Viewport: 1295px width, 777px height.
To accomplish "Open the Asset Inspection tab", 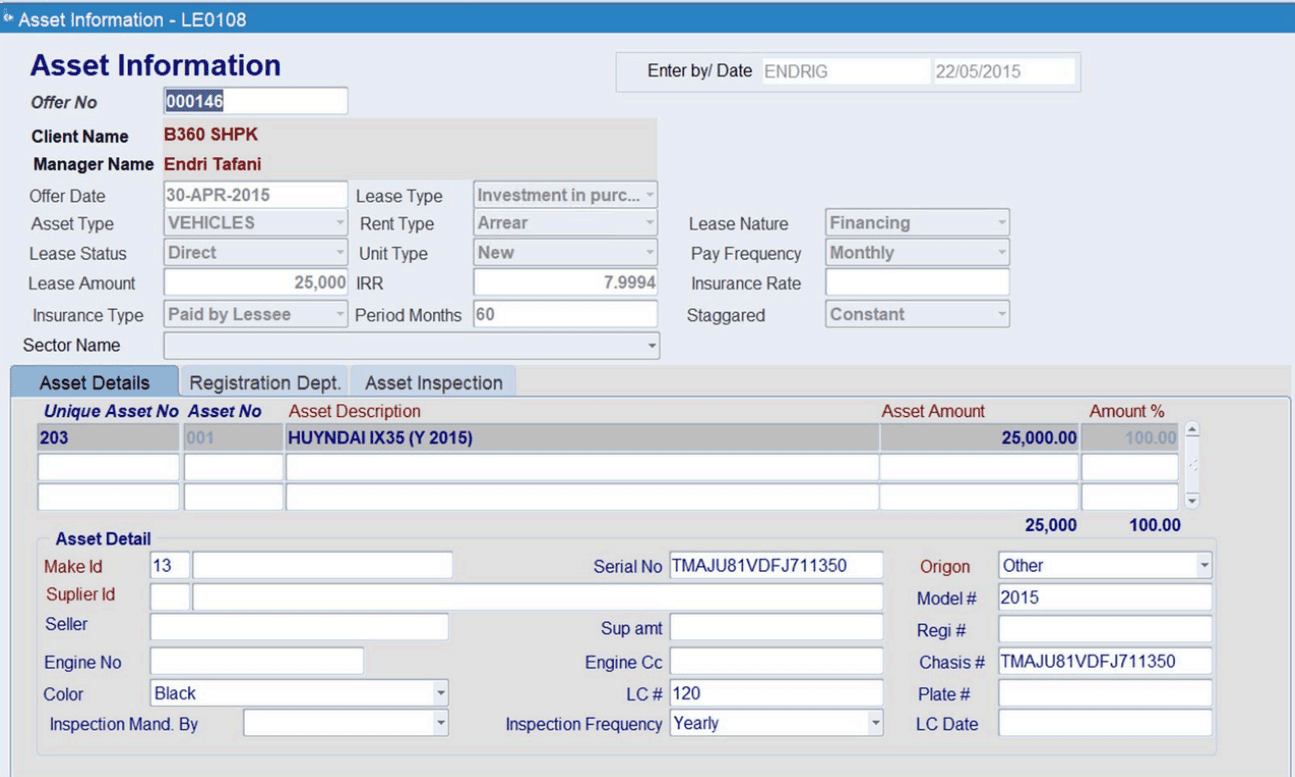I will pyautogui.click(x=433, y=383).
